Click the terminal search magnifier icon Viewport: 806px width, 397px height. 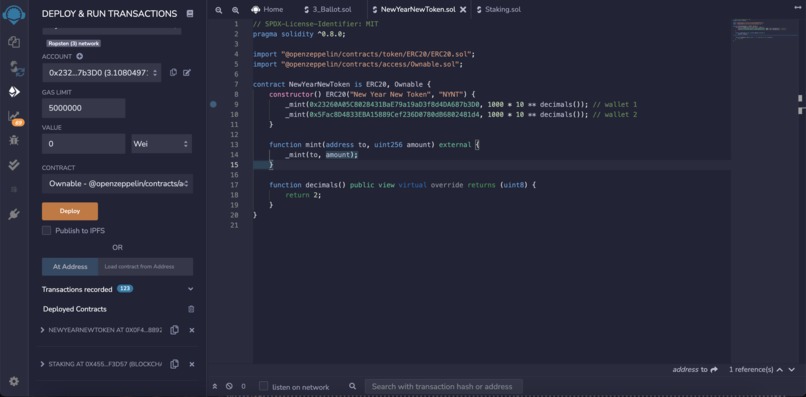click(352, 386)
